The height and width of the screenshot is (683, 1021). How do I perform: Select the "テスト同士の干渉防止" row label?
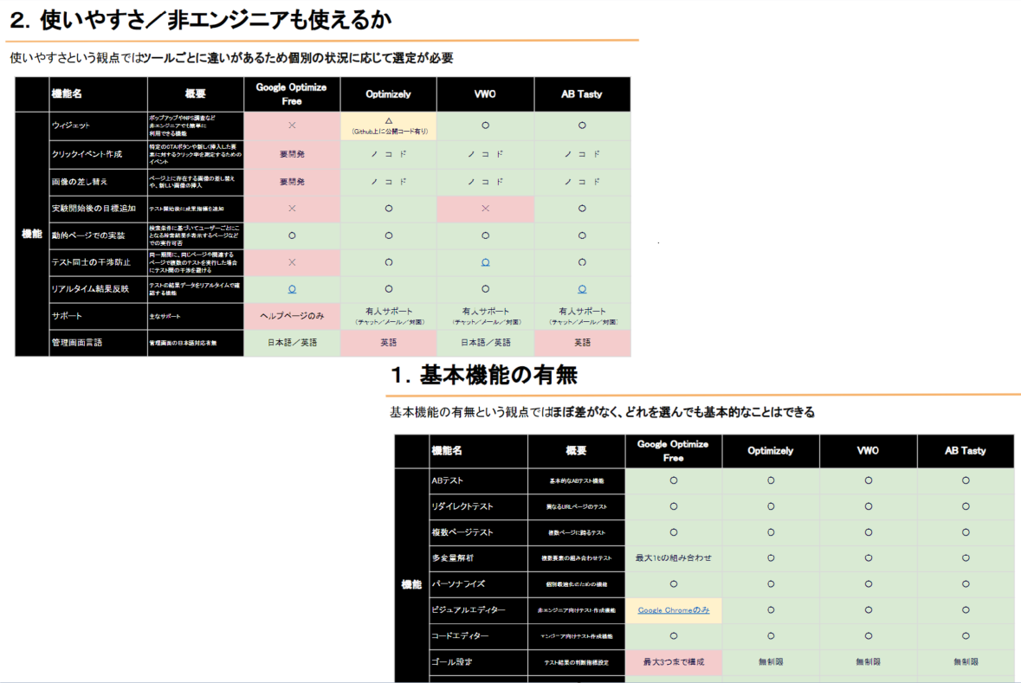click(91, 262)
